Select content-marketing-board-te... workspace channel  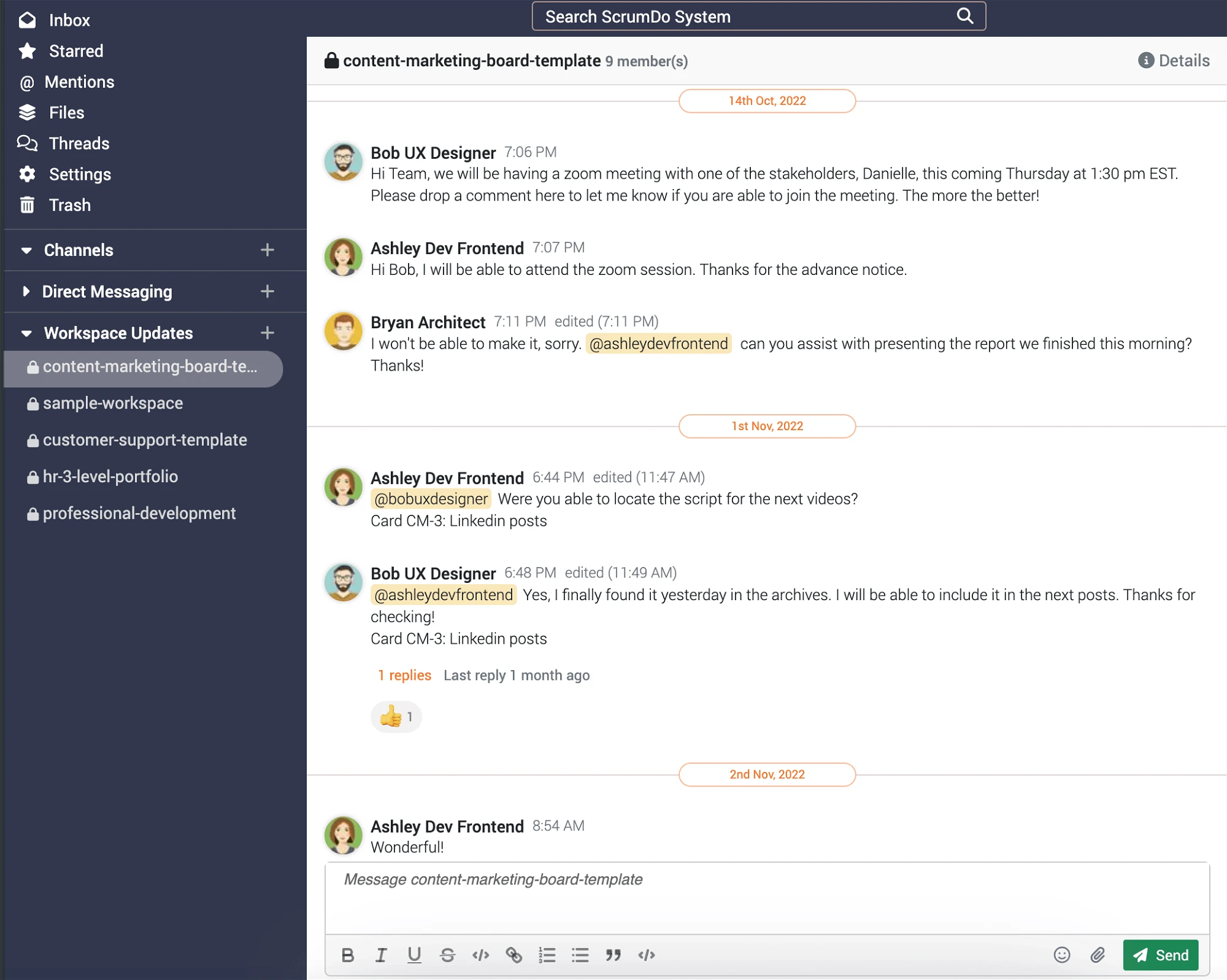pyautogui.click(x=143, y=368)
